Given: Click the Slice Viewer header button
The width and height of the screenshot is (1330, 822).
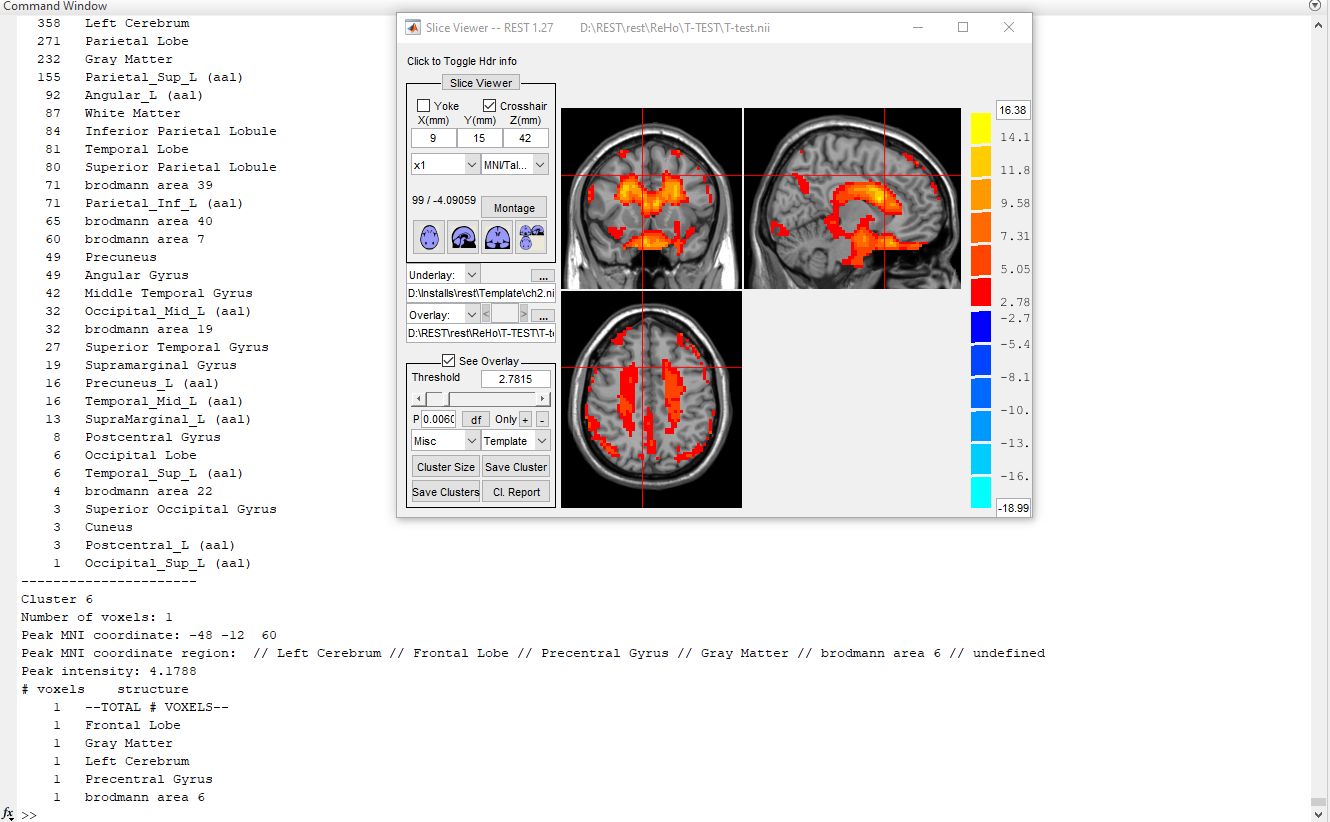Looking at the screenshot, I should pyautogui.click(x=481, y=83).
